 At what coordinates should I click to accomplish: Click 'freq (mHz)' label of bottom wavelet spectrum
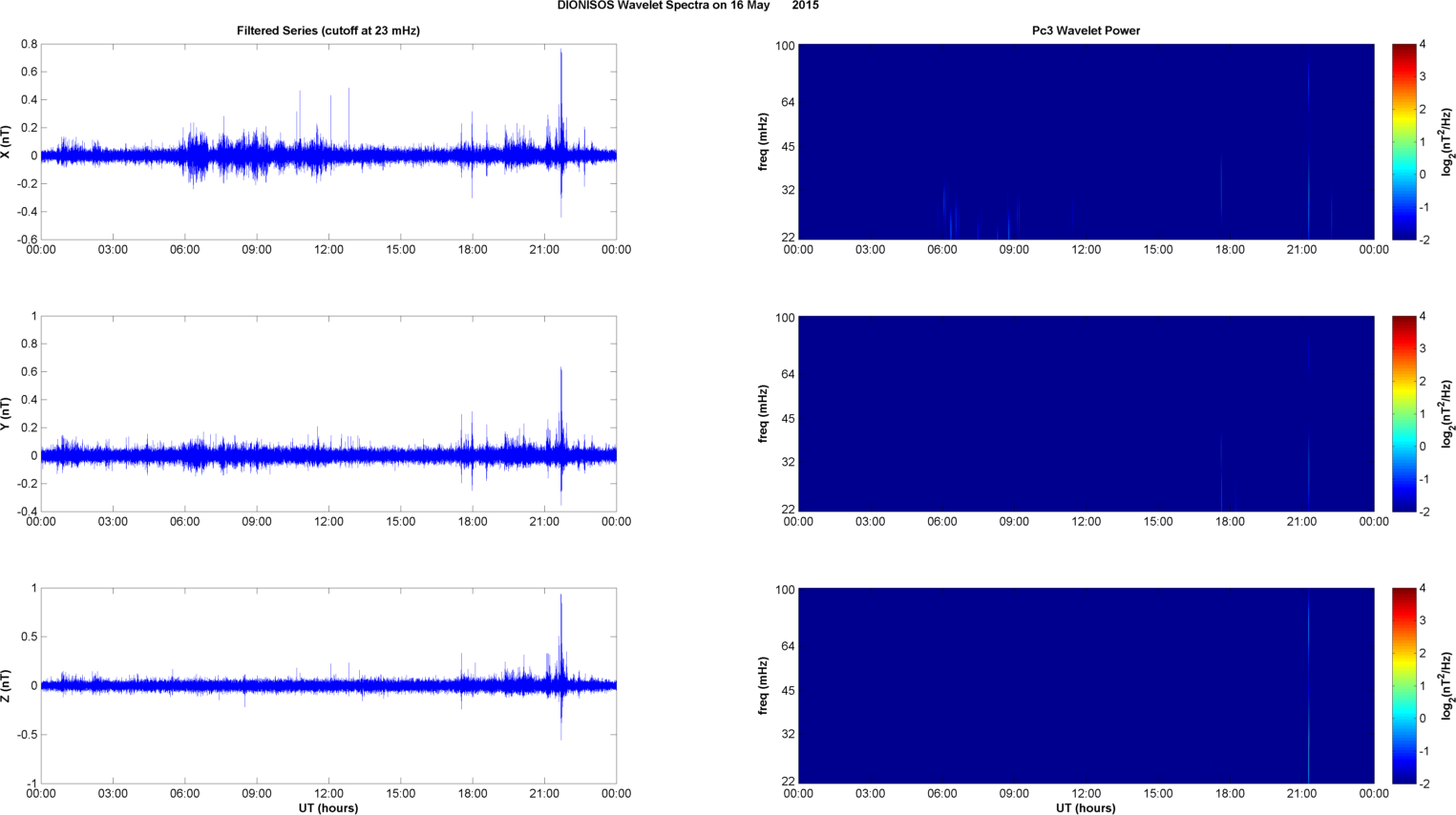pos(764,686)
